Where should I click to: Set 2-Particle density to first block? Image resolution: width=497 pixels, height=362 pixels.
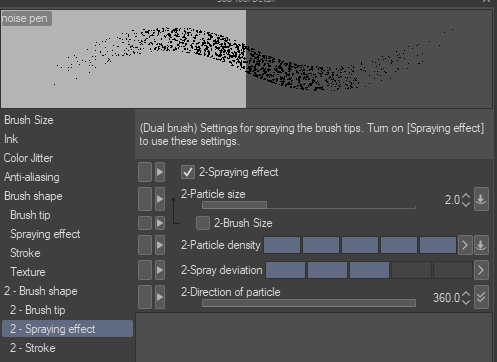point(282,245)
